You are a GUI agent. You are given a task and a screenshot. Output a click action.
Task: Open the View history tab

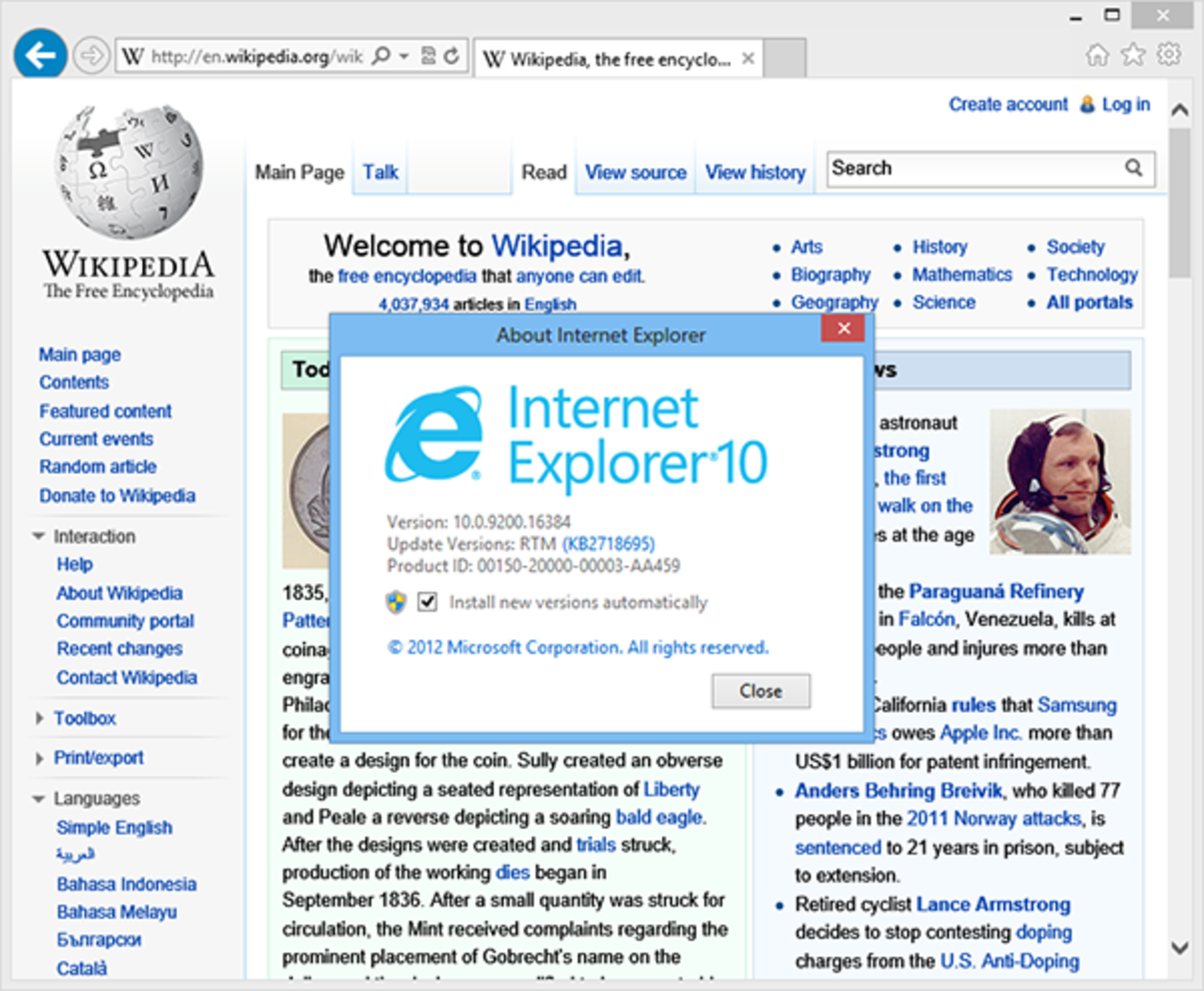[755, 172]
